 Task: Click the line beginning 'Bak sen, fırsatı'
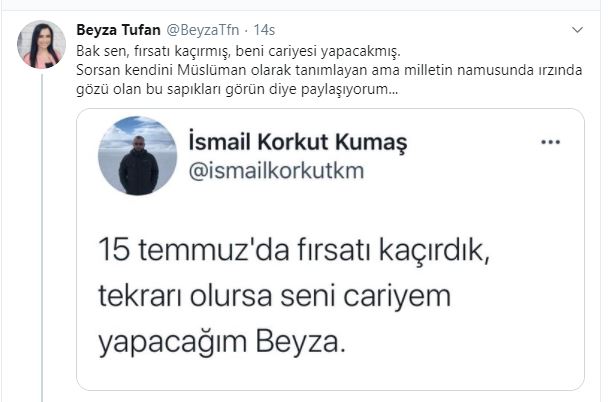click(238, 52)
